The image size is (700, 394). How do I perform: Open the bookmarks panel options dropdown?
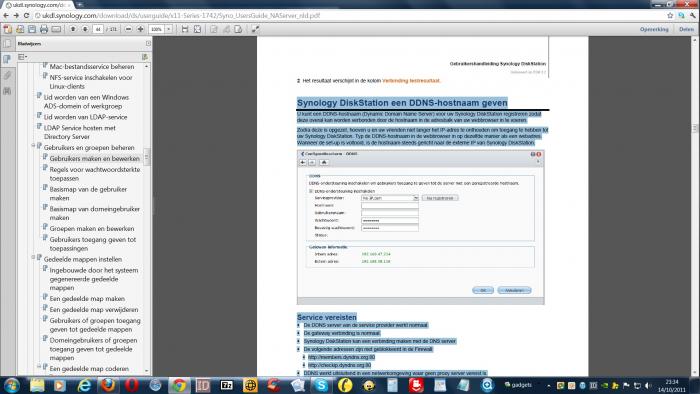pos(22,57)
